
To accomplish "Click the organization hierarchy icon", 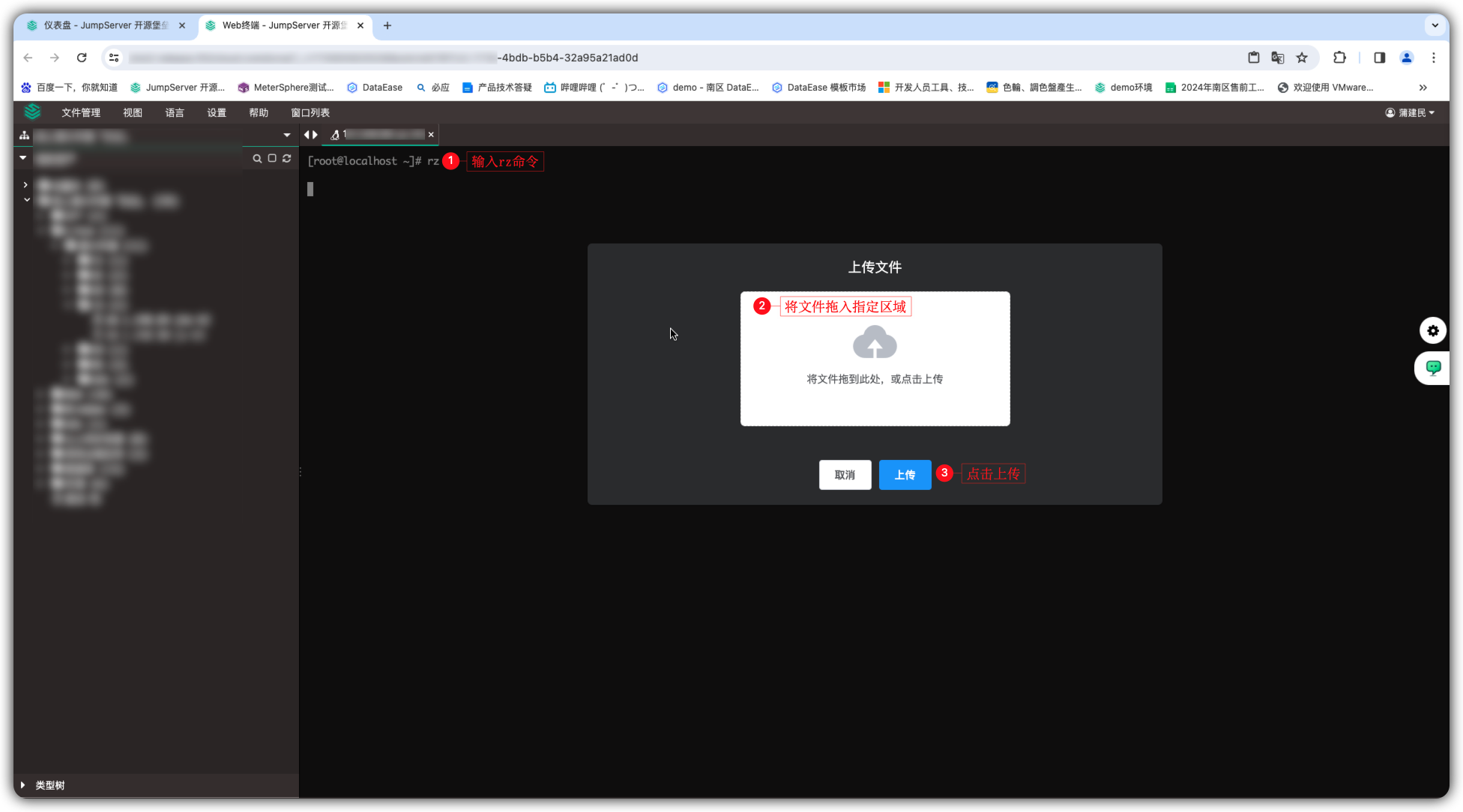I will pos(25,136).
